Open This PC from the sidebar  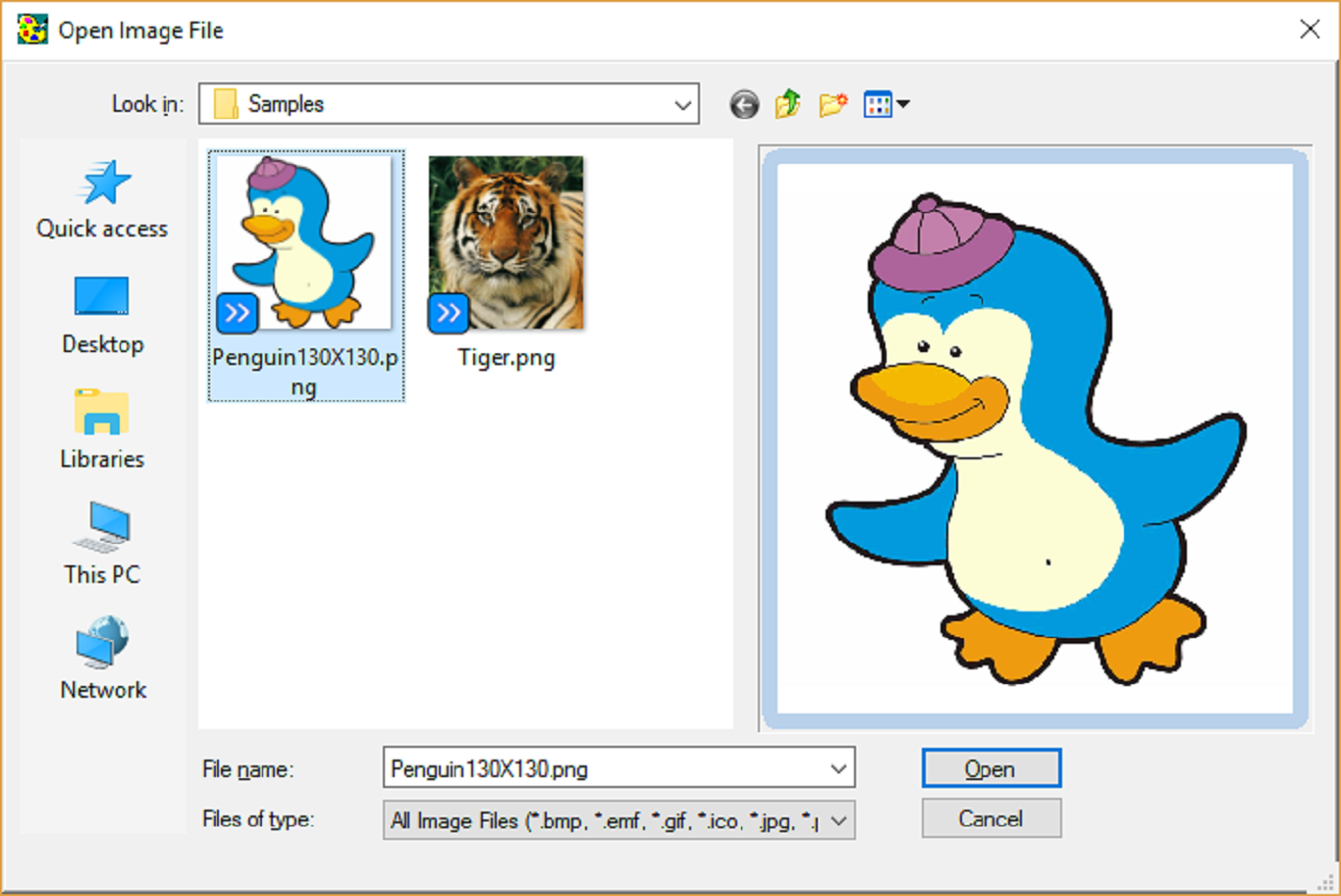point(101,545)
